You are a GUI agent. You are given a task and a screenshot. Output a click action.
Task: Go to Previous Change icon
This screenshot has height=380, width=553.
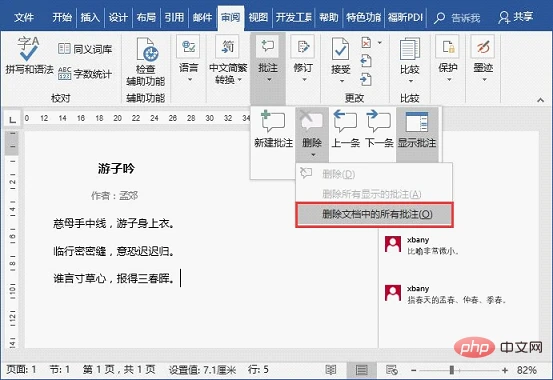366,61
